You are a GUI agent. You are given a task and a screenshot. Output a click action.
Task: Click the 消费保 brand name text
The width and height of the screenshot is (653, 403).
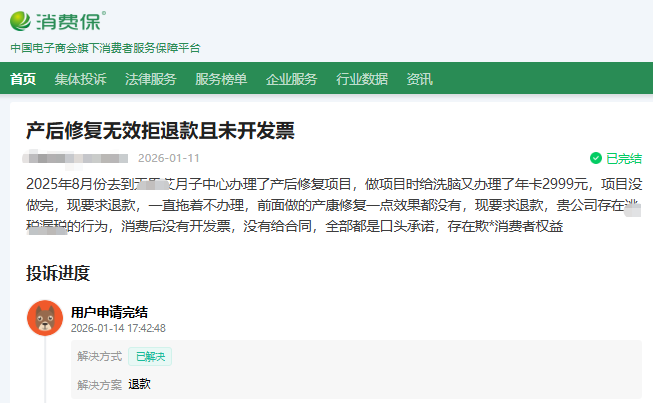tap(72, 21)
